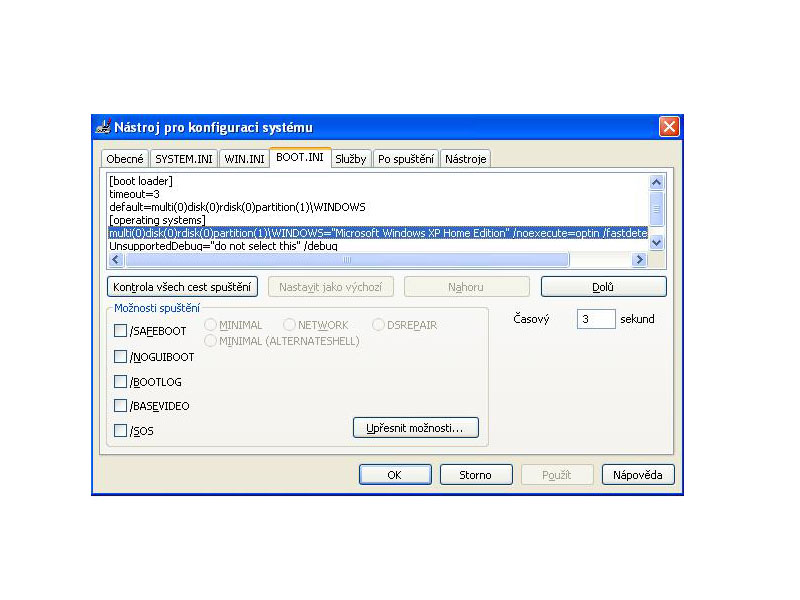Open the Po spuštění tab
800x600 pixels.
pos(405,159)
